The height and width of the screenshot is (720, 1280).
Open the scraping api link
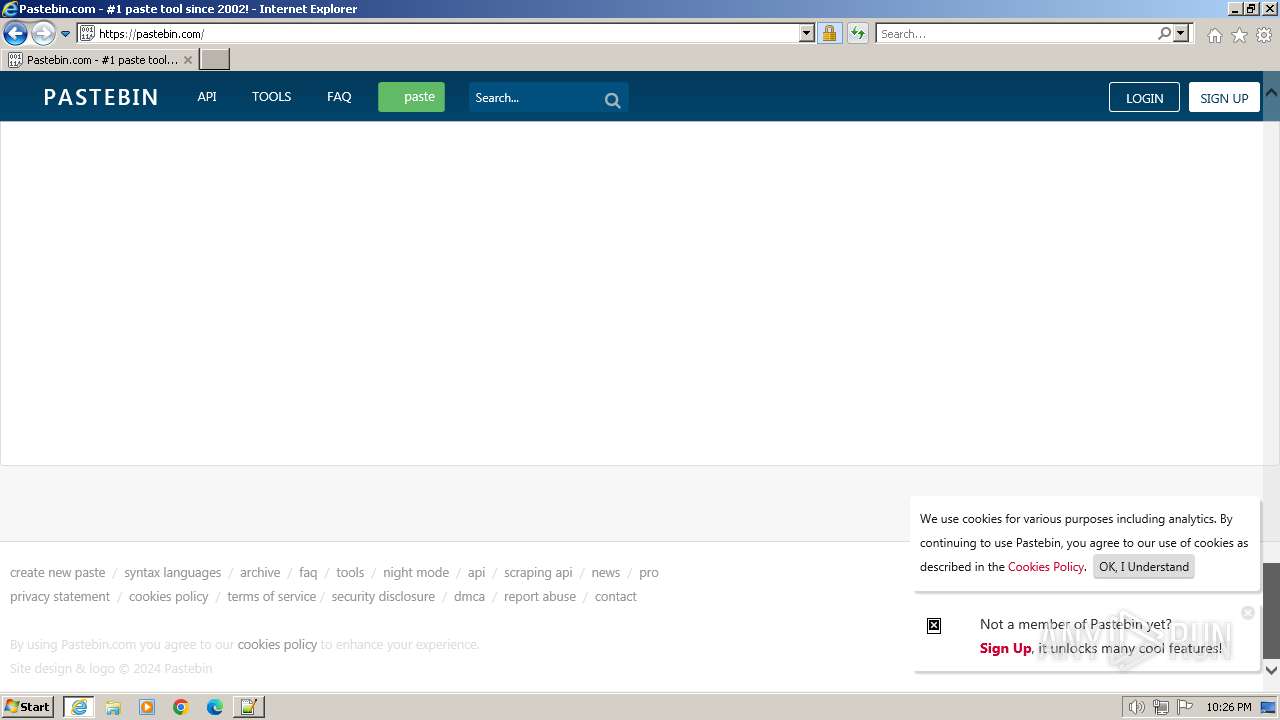click(x=538, y=573)
